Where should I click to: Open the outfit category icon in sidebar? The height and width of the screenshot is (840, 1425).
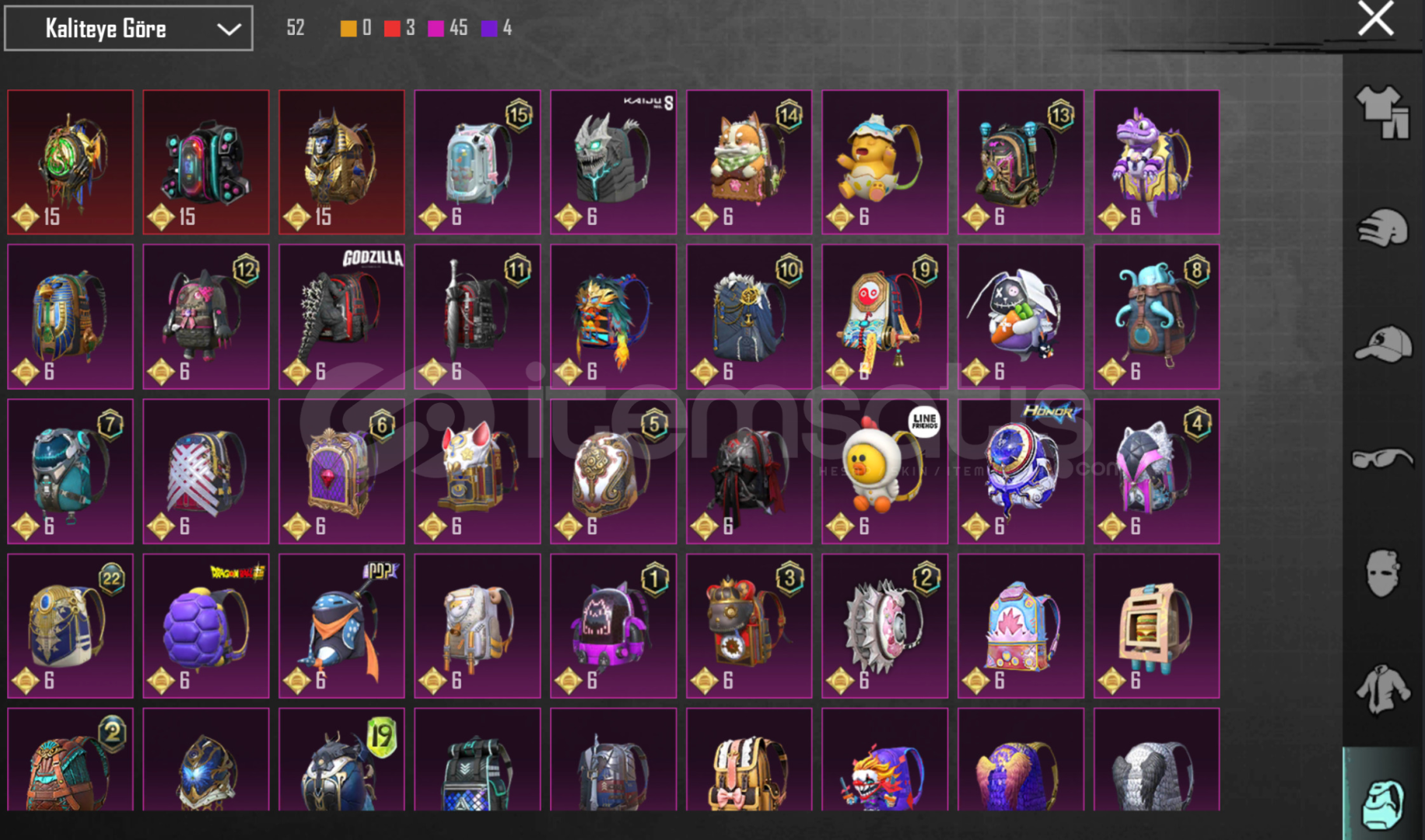pyautogui.click(x=1382, y=111)
